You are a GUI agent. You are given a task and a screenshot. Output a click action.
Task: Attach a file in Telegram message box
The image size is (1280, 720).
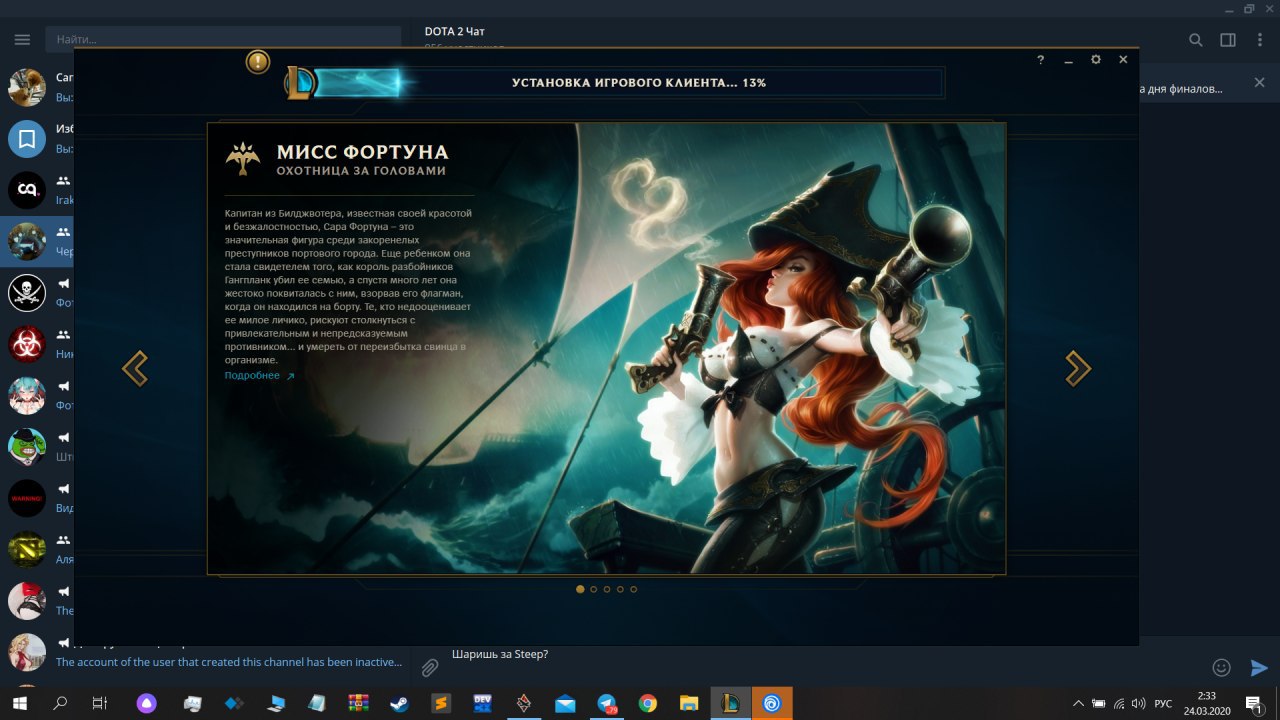tap(429, 667)
